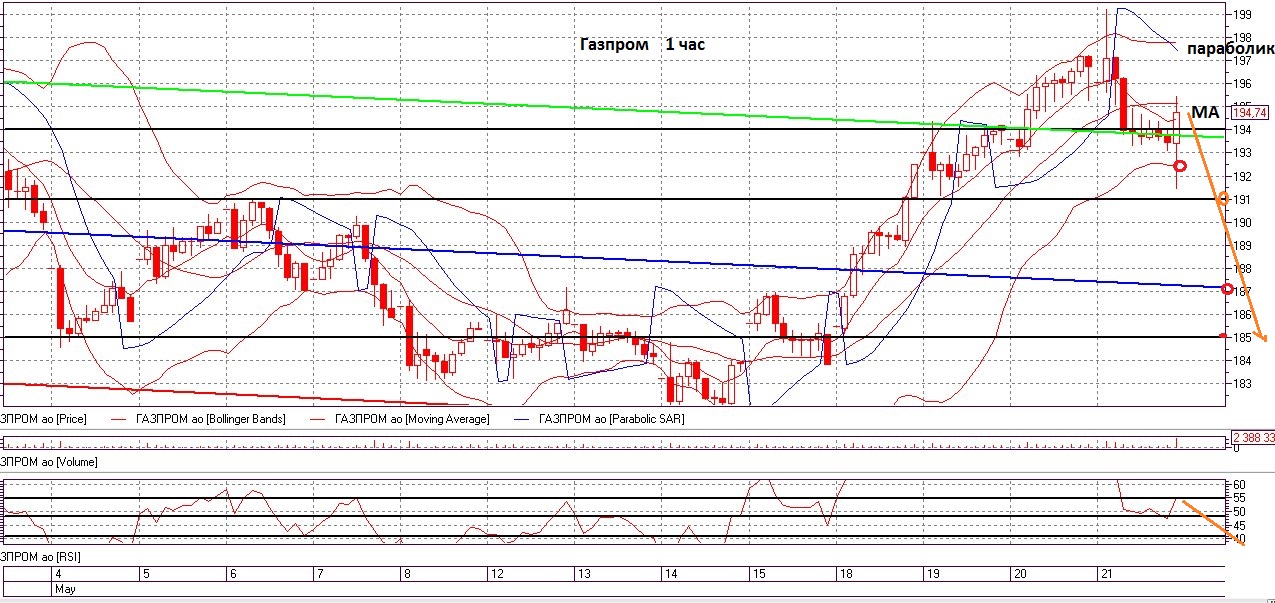Click date label 7 on time axis
This screenshot has height=603, width=1275.
[319, 574]
